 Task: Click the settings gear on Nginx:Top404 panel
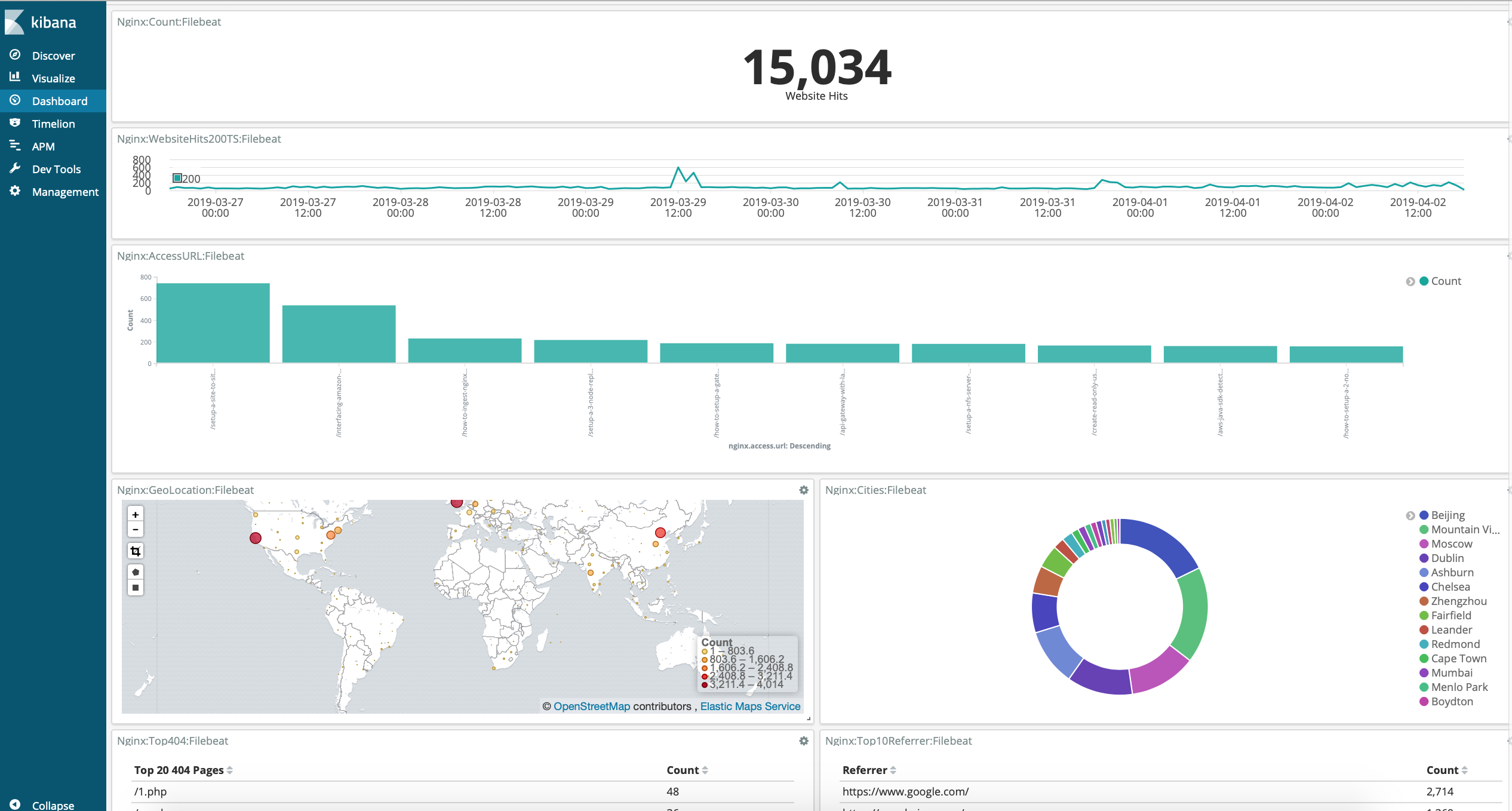point(804,741)
